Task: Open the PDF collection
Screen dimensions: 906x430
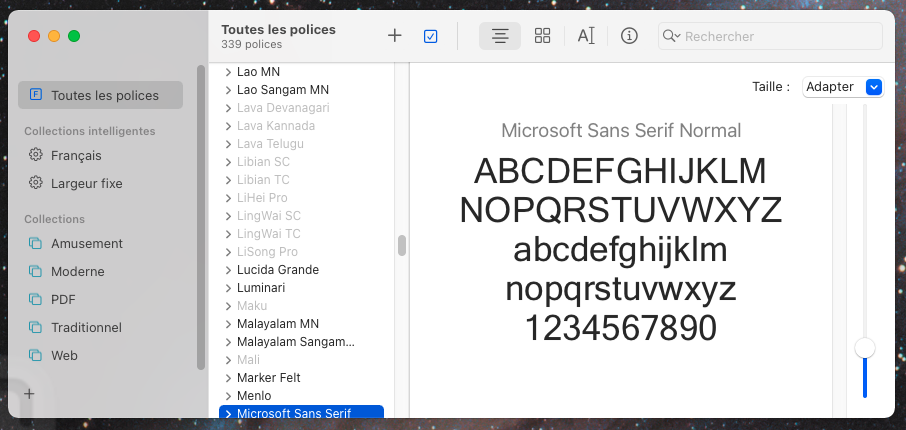Action: (63, 299)
